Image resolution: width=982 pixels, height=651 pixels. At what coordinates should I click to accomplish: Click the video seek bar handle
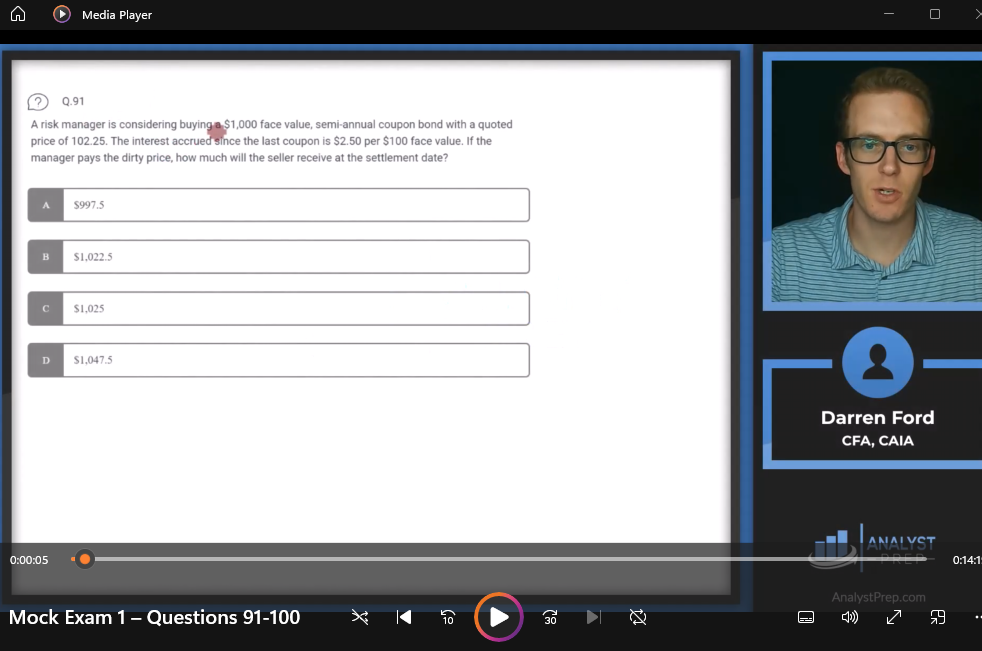85,559
